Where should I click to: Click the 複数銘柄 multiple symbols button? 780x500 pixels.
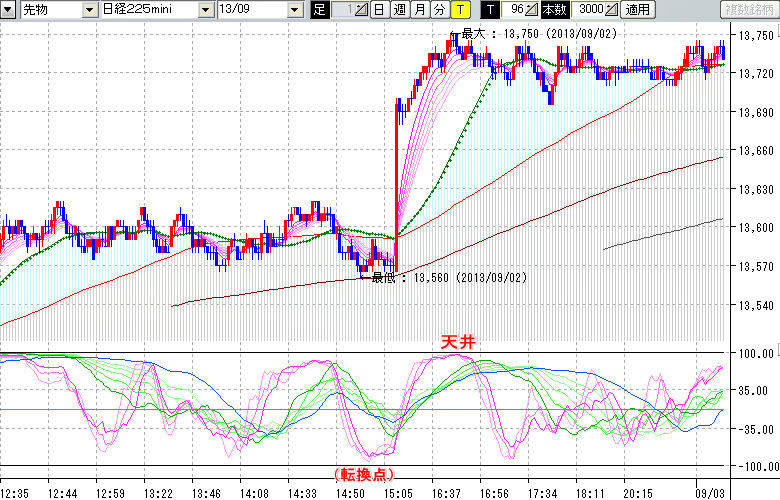click(748, 10)
